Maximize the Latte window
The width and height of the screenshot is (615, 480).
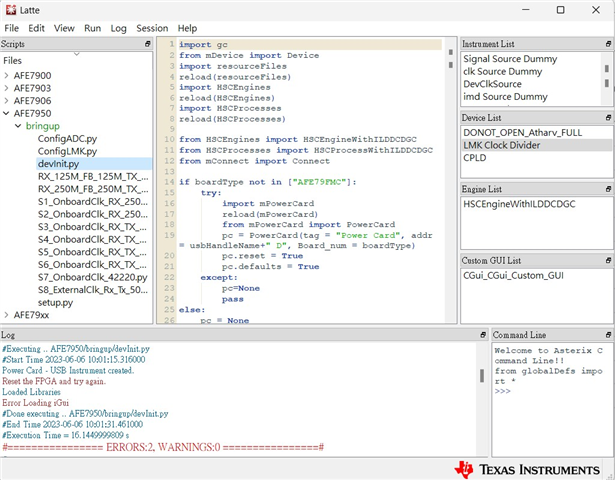tap(561, 10)
